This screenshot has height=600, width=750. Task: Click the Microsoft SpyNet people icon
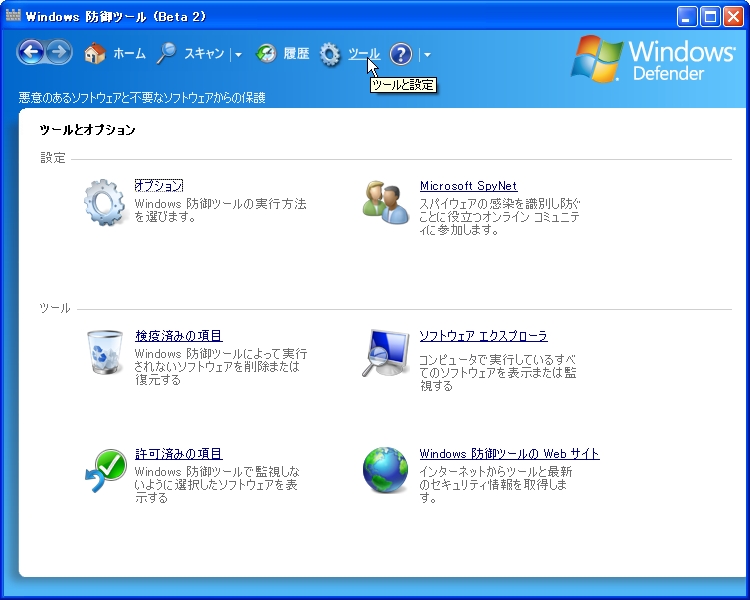tap(386, 203)
